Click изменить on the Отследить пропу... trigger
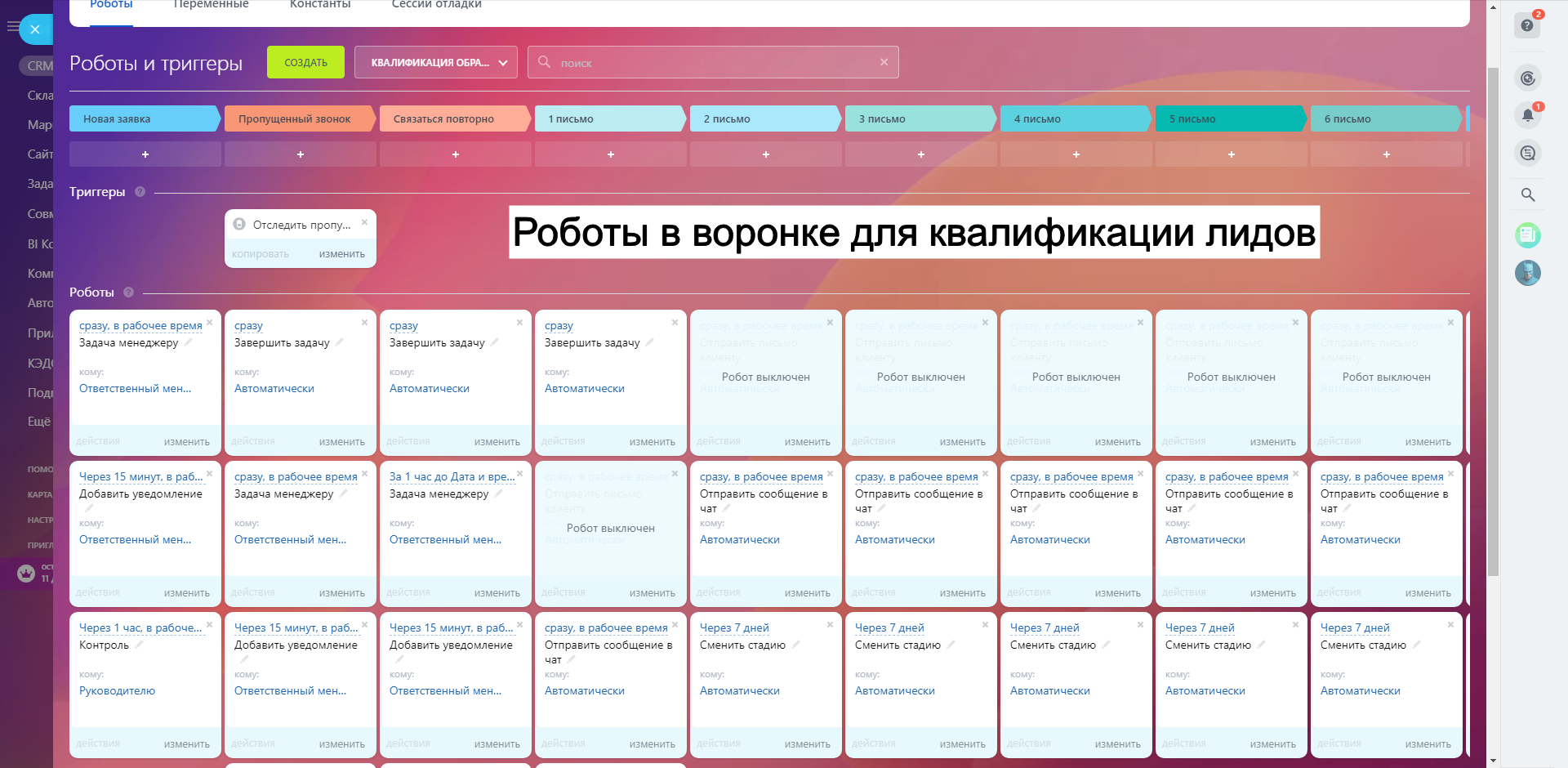Image resolution: width=1568 pixels, height=768 pixels. coord(341,254)
